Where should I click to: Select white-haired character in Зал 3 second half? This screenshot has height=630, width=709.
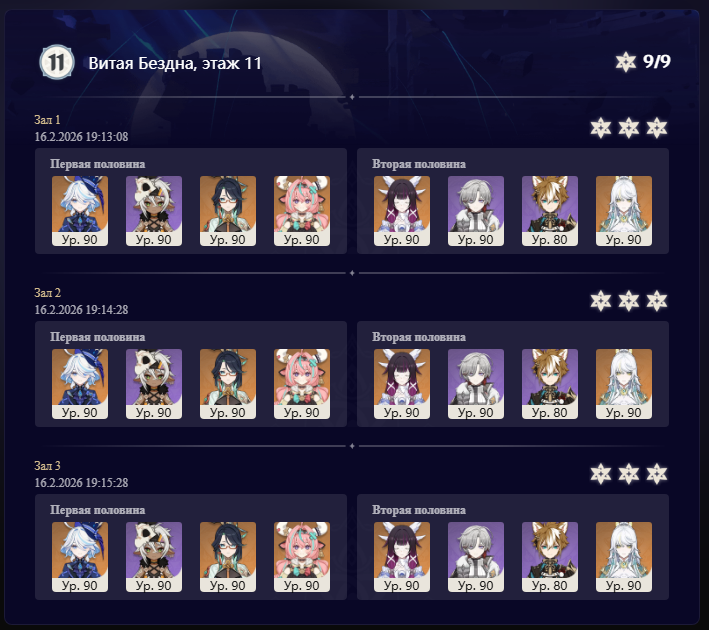click(624, 557)
